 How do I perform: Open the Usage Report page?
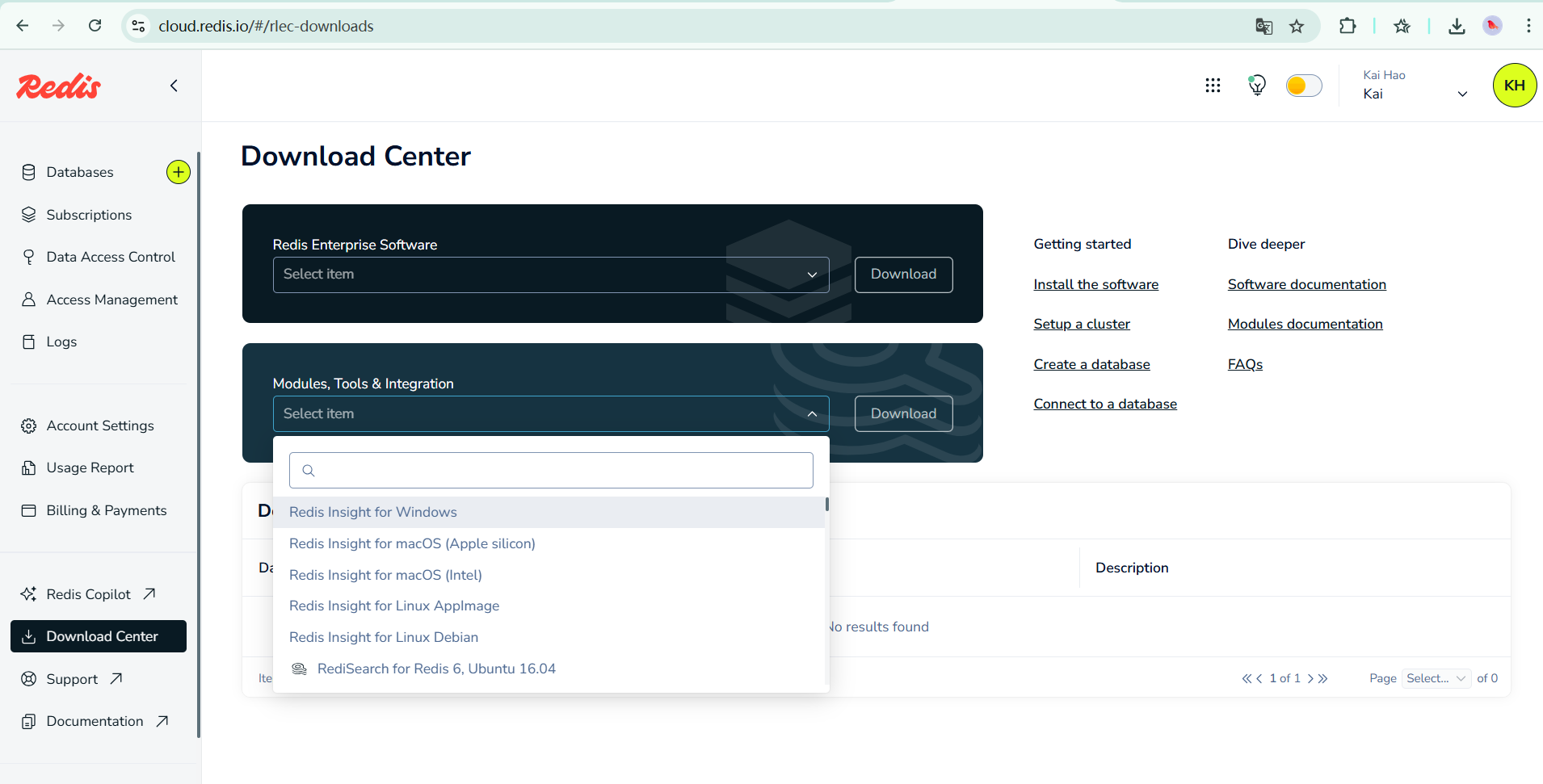click(90, 467)
